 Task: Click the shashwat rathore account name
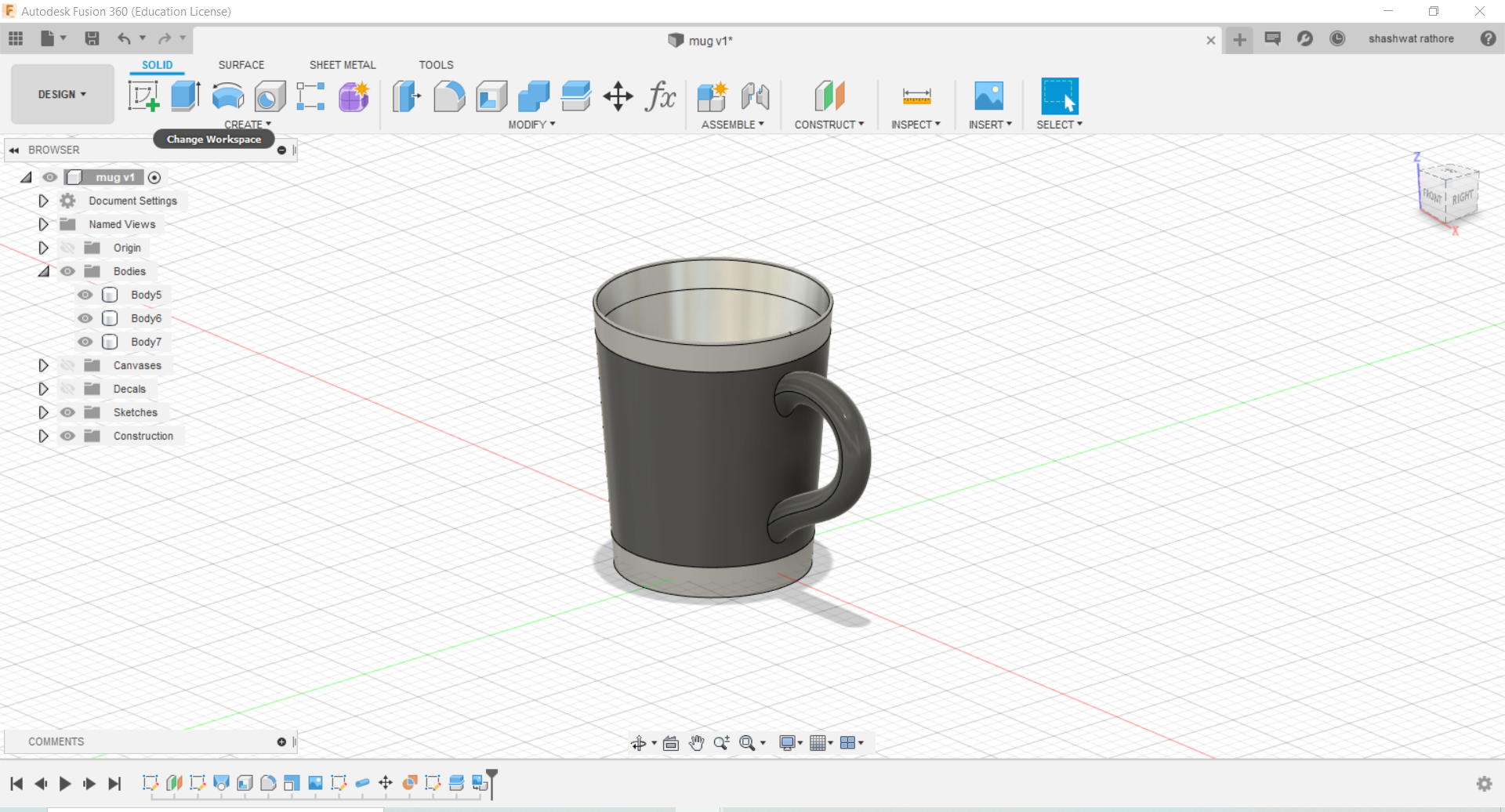click(x=1410, y=39)
